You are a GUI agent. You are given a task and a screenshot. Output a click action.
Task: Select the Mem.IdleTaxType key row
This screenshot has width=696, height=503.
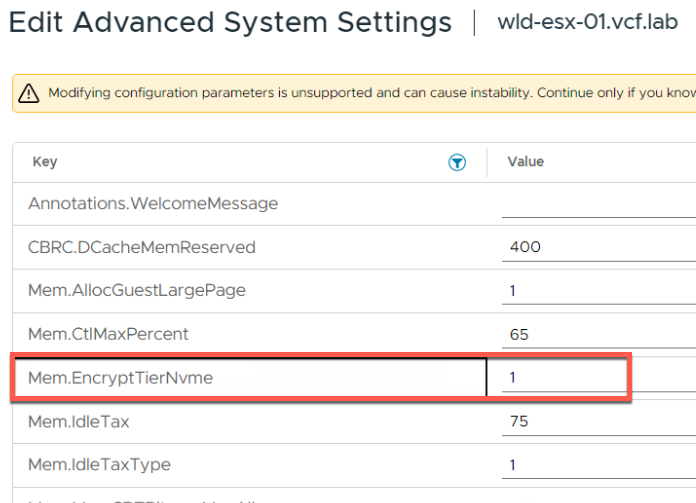pos(99,465)
